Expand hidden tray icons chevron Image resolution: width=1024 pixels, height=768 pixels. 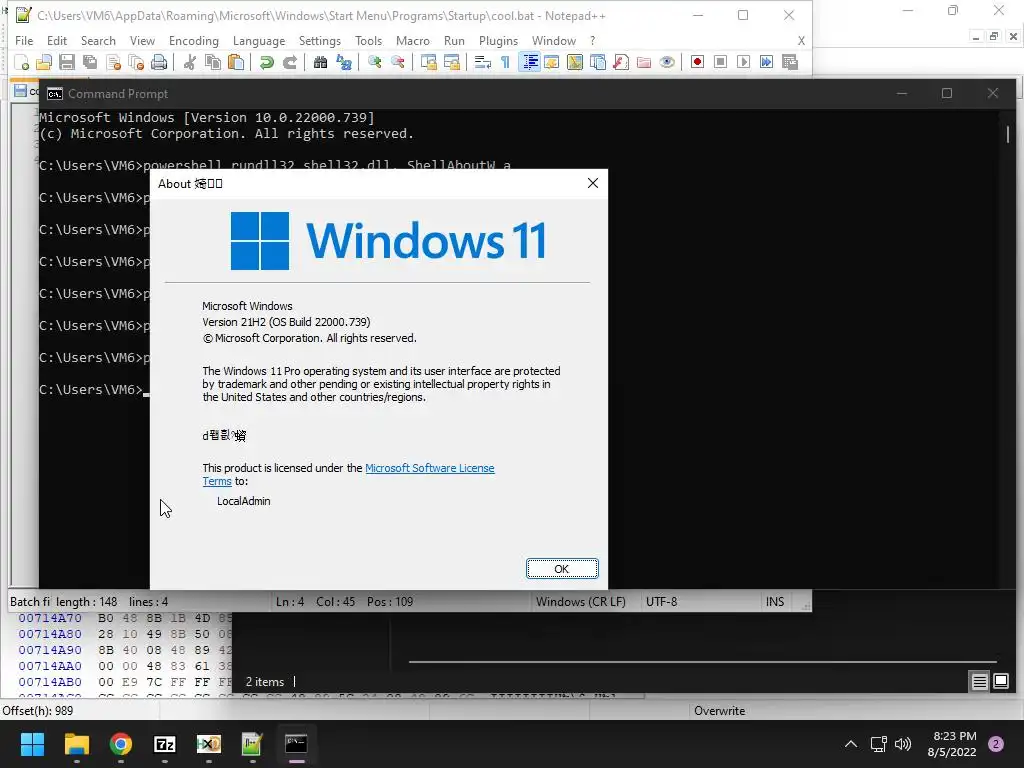pos(851,744)
